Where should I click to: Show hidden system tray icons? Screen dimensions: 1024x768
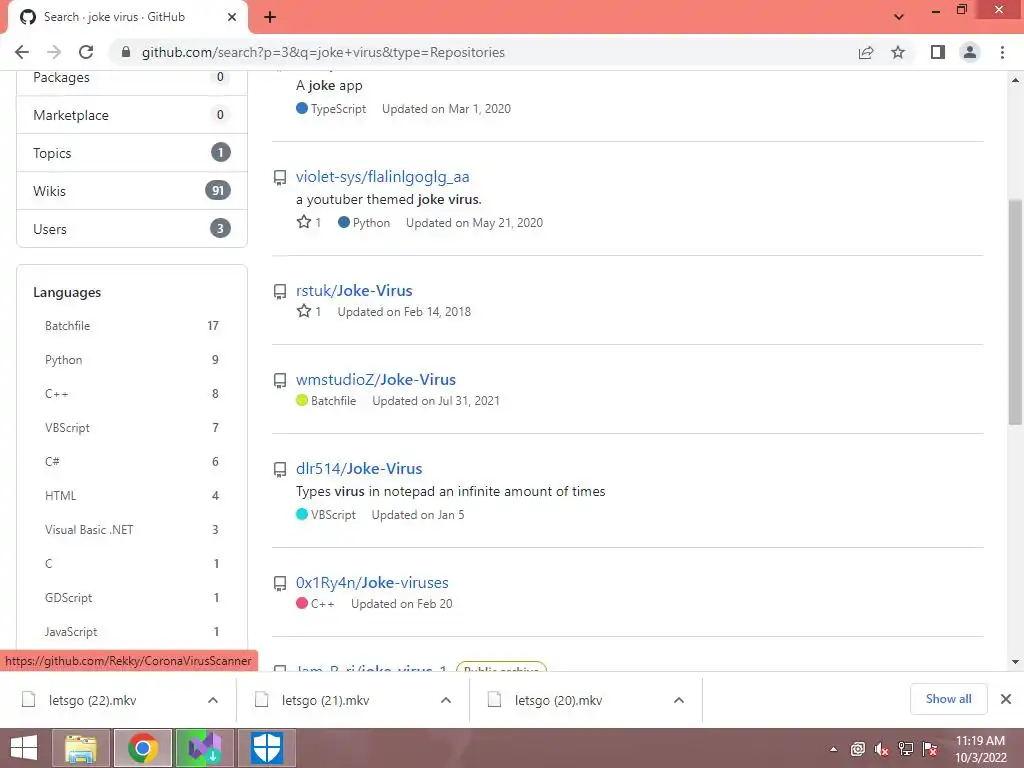point(833,749)
